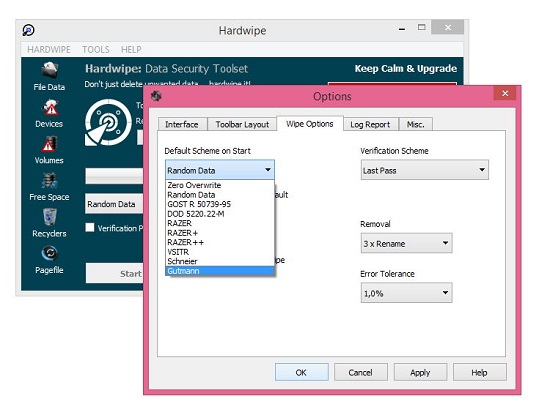
Task: Switch to the Toolbar Layout tab
Action: point(242,124)
